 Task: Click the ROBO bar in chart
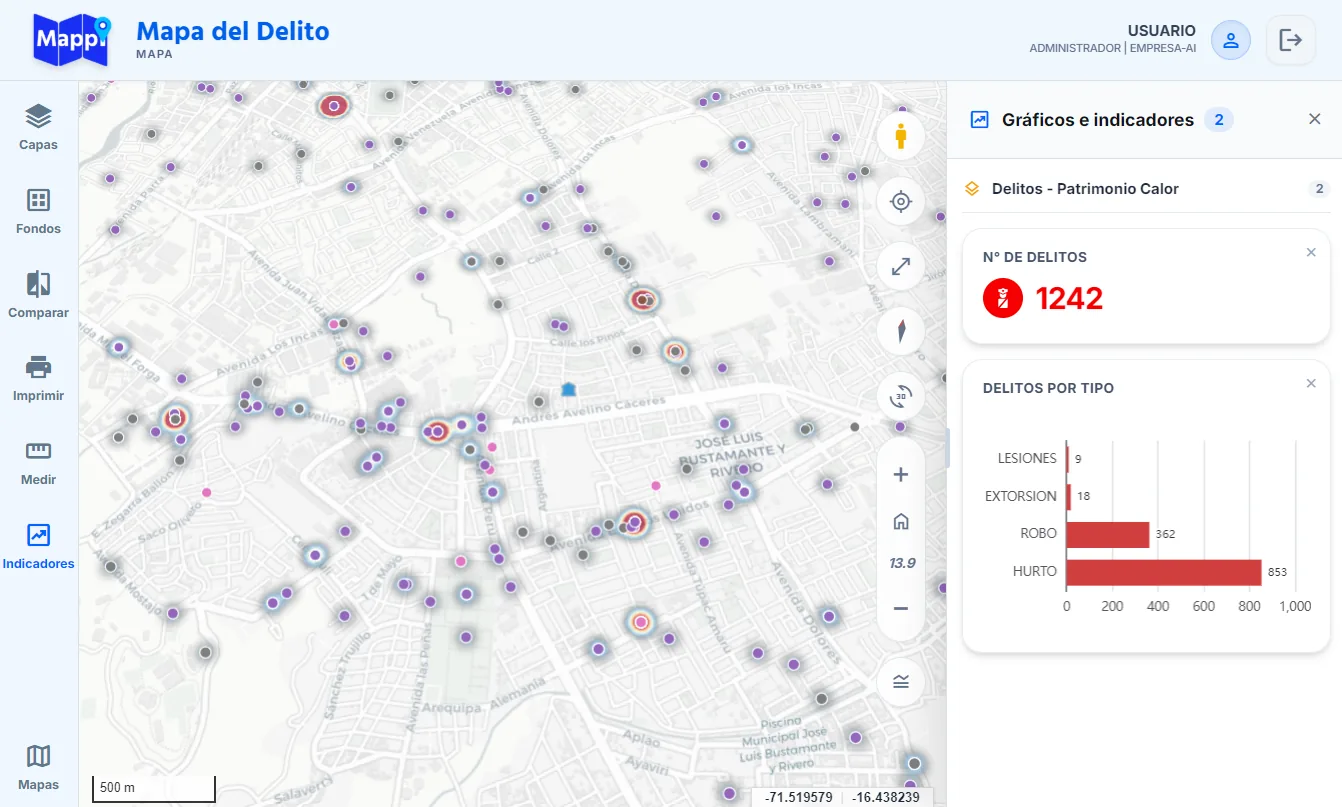1108,534
